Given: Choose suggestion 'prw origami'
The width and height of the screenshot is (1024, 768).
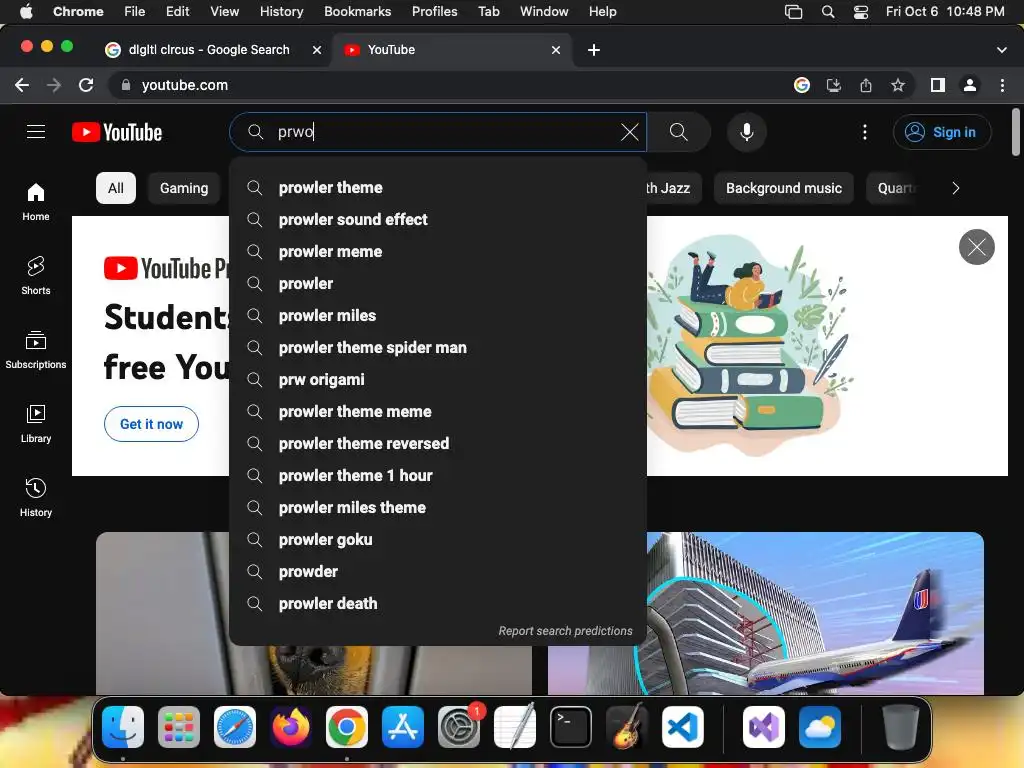Looking at the screenshot, I should coord(438,379).
